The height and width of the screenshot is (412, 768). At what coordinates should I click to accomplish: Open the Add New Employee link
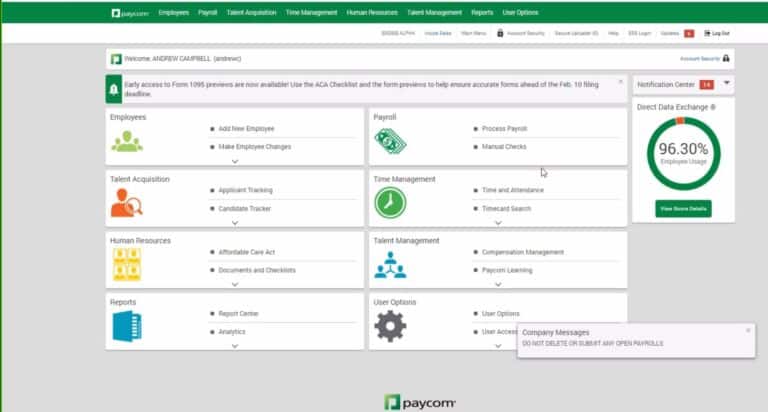[x=246, y=129]
